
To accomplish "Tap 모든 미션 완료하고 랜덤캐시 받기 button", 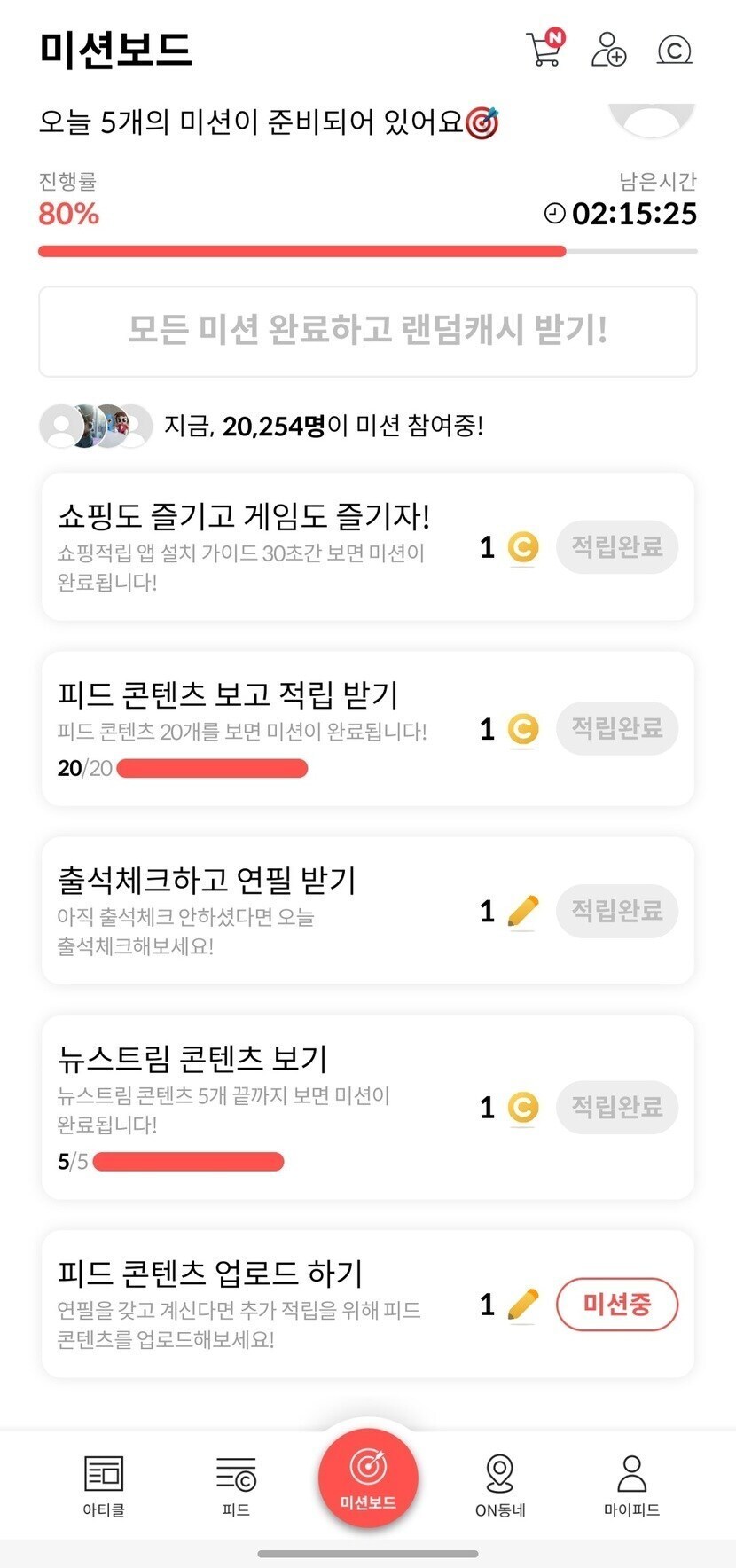I will coord(367,331).
